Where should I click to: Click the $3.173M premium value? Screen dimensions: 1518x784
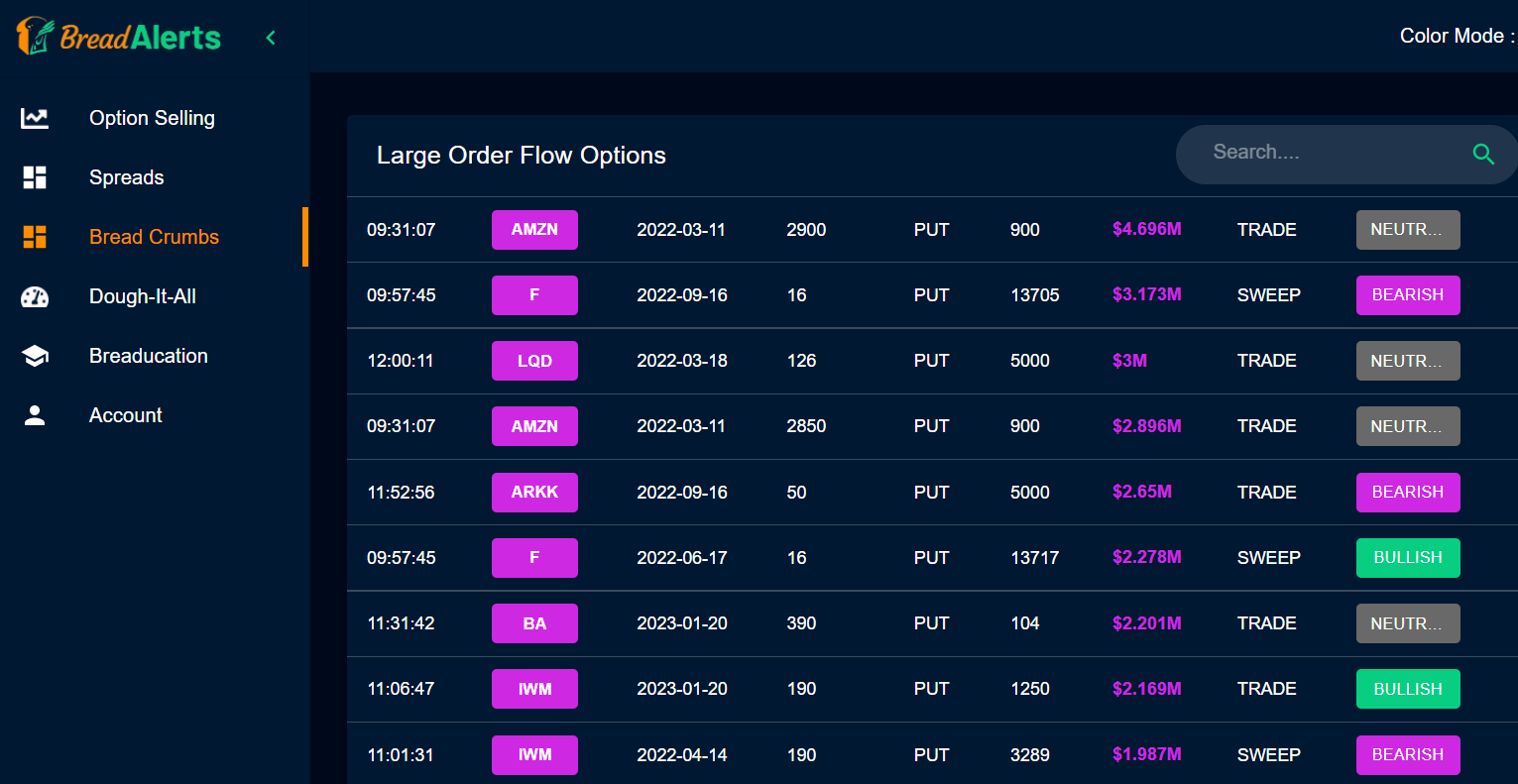(1146, 294)
